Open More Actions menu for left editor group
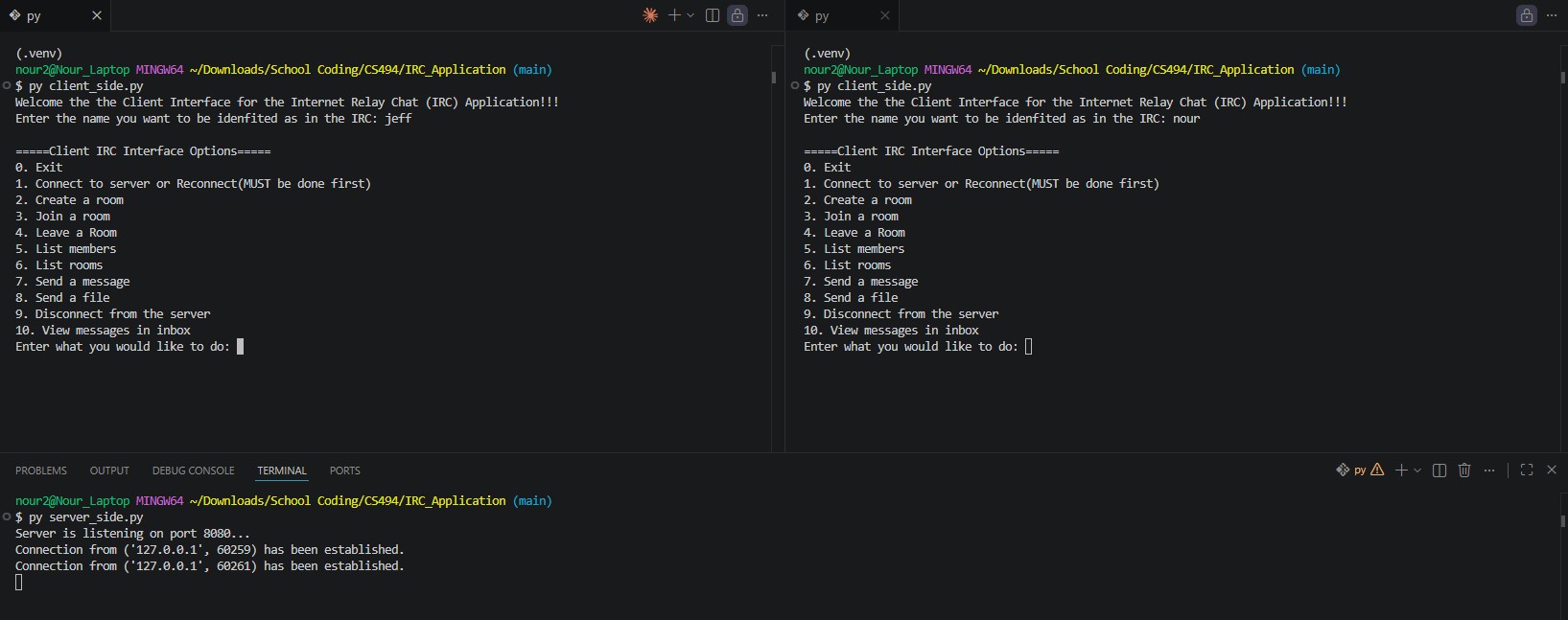This screenshot has width=1568, height=620. click(x=762, y=15)
